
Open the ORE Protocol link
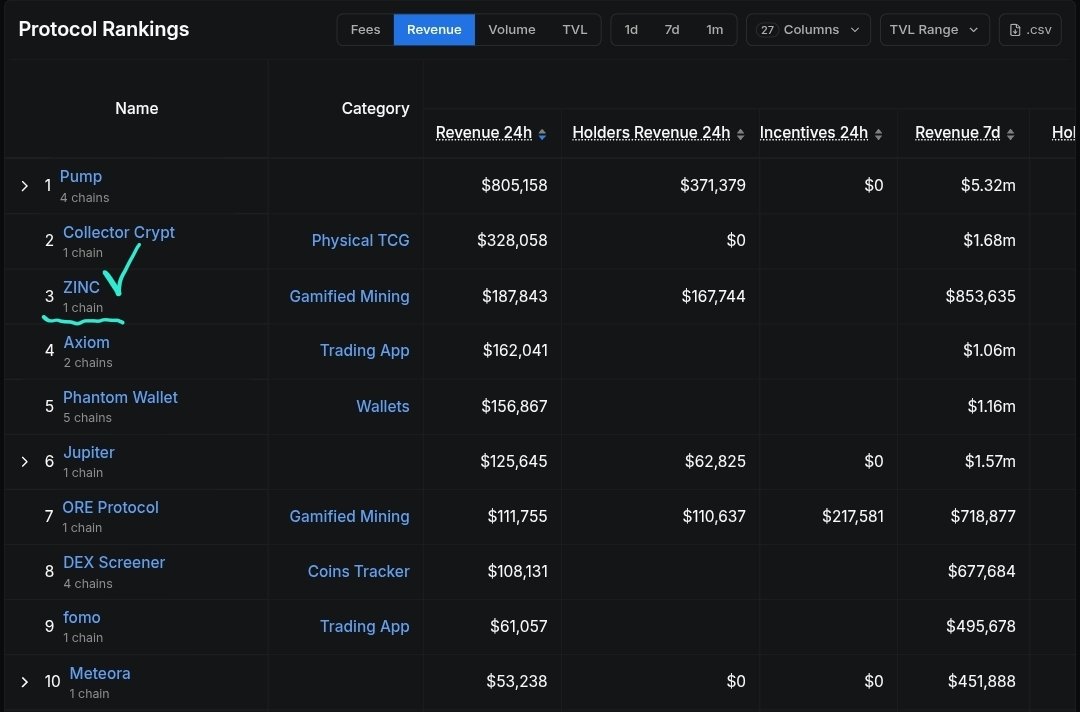(x=110, y=507)
